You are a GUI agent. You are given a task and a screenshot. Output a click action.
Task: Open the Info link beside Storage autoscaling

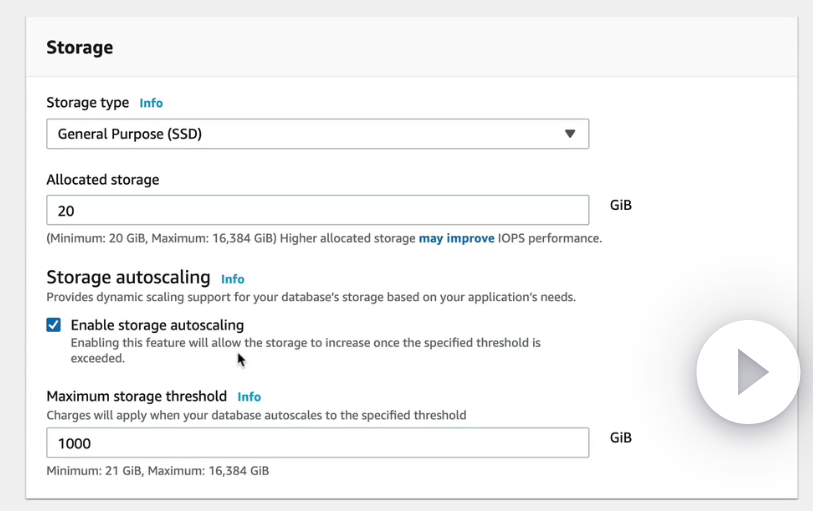pos(233,279)
